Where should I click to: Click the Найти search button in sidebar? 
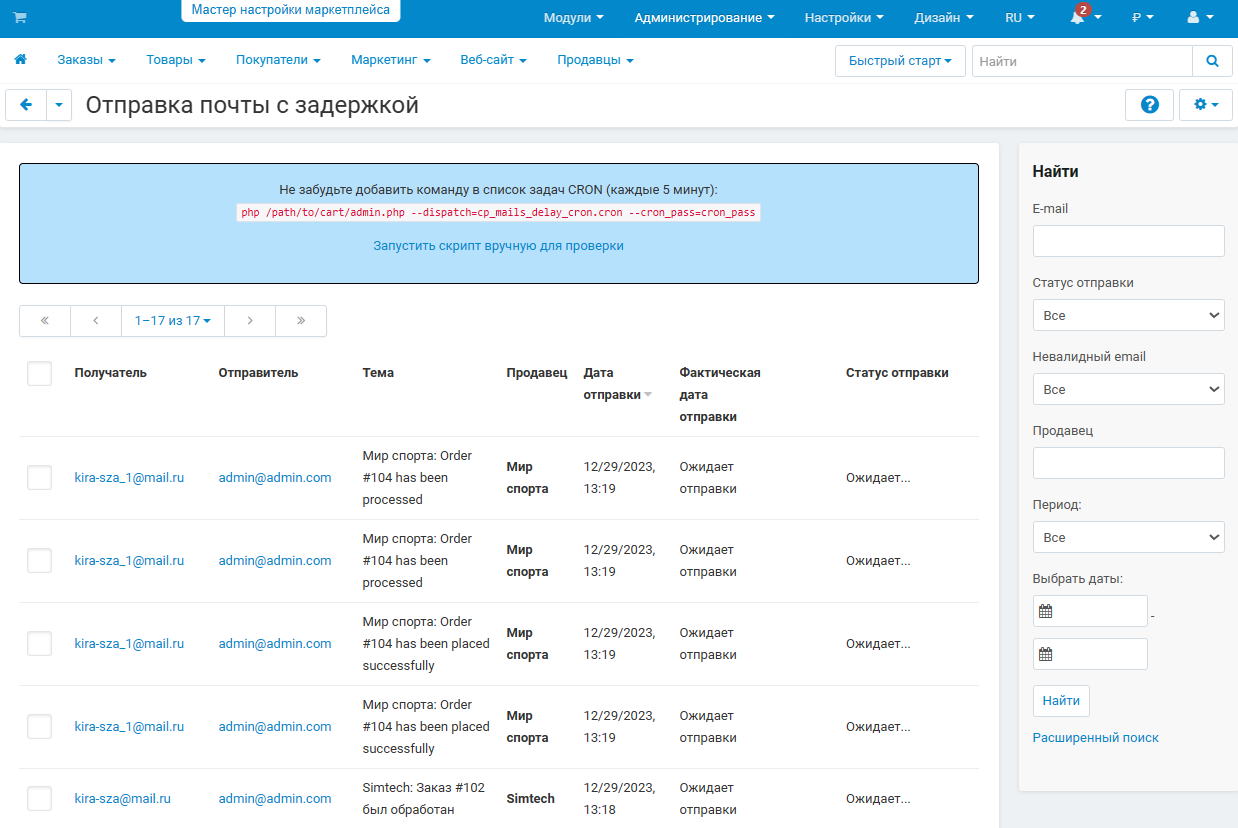1061,701
